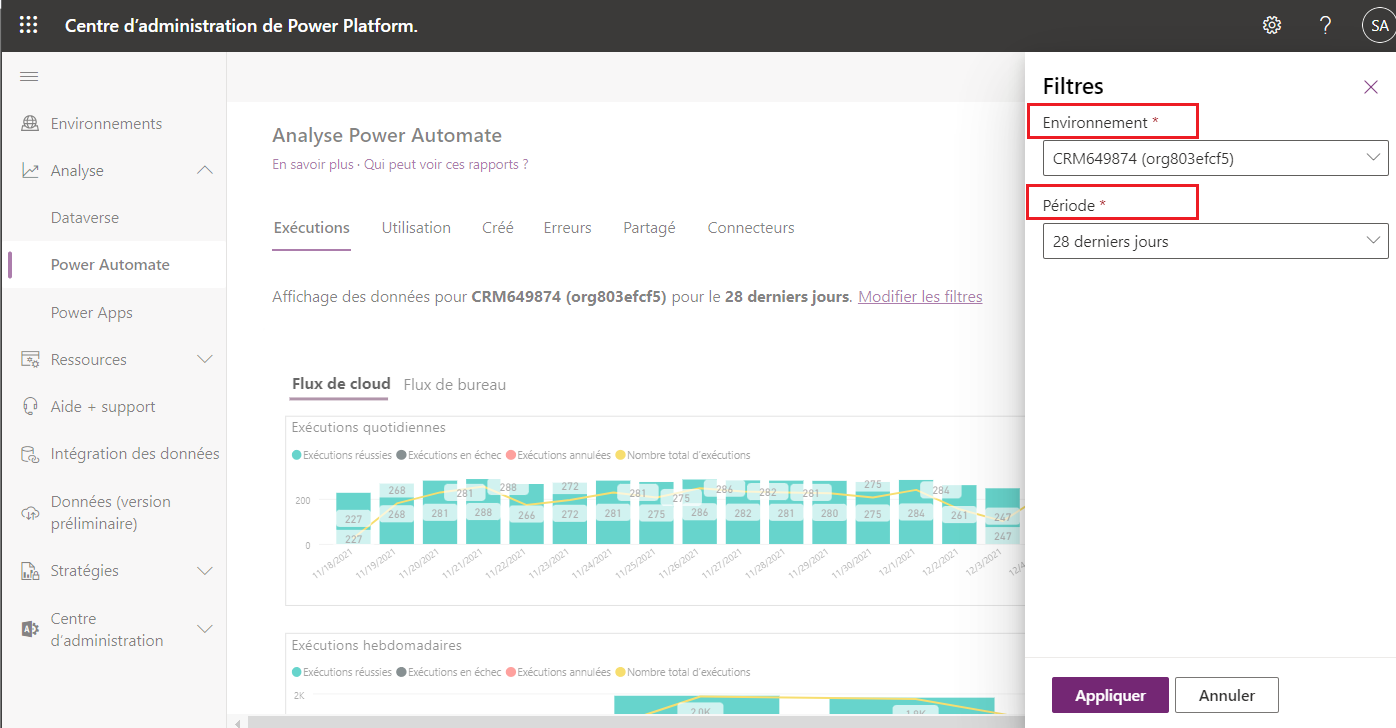
Task: Select the Flux de bureau tab
Action: click(455, 384)
